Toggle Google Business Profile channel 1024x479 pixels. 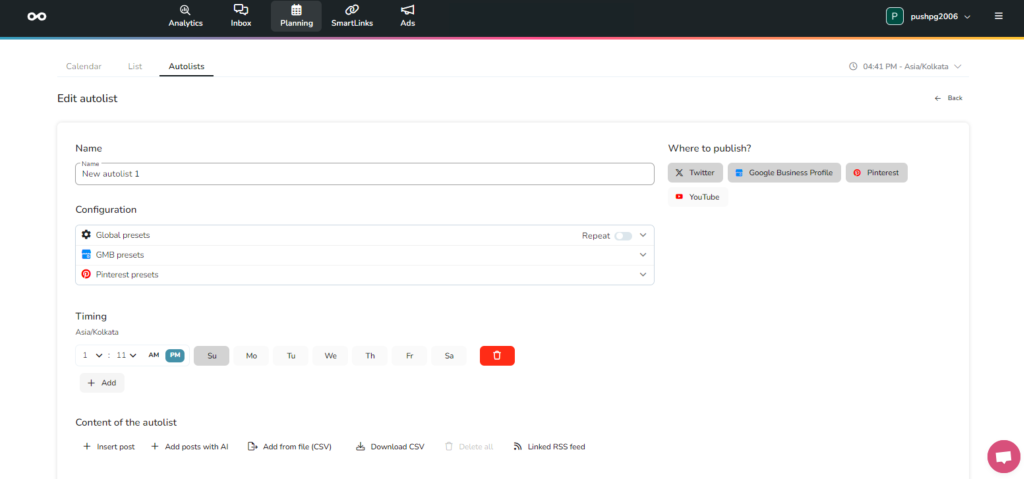coord(784,173)
